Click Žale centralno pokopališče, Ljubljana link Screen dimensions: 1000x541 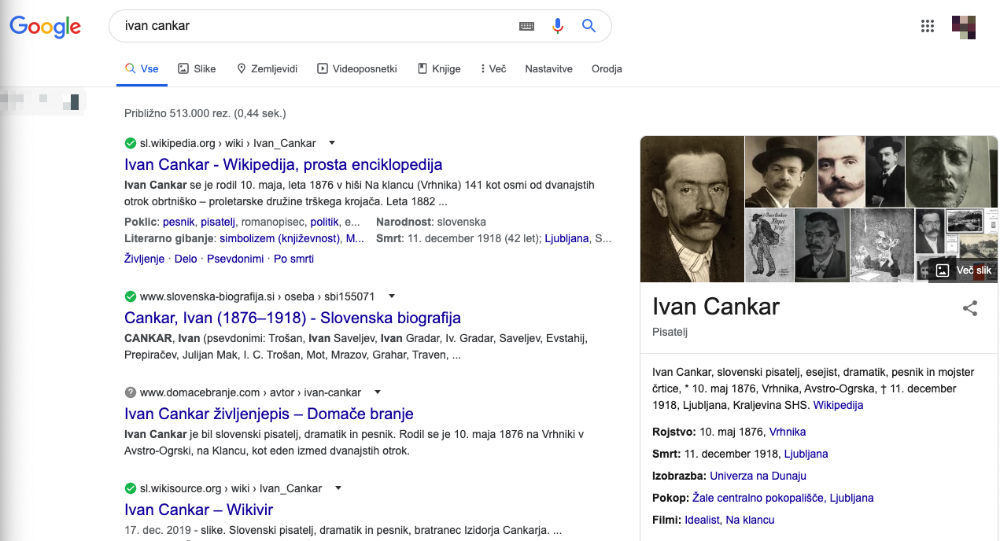(x=783, y=498)
